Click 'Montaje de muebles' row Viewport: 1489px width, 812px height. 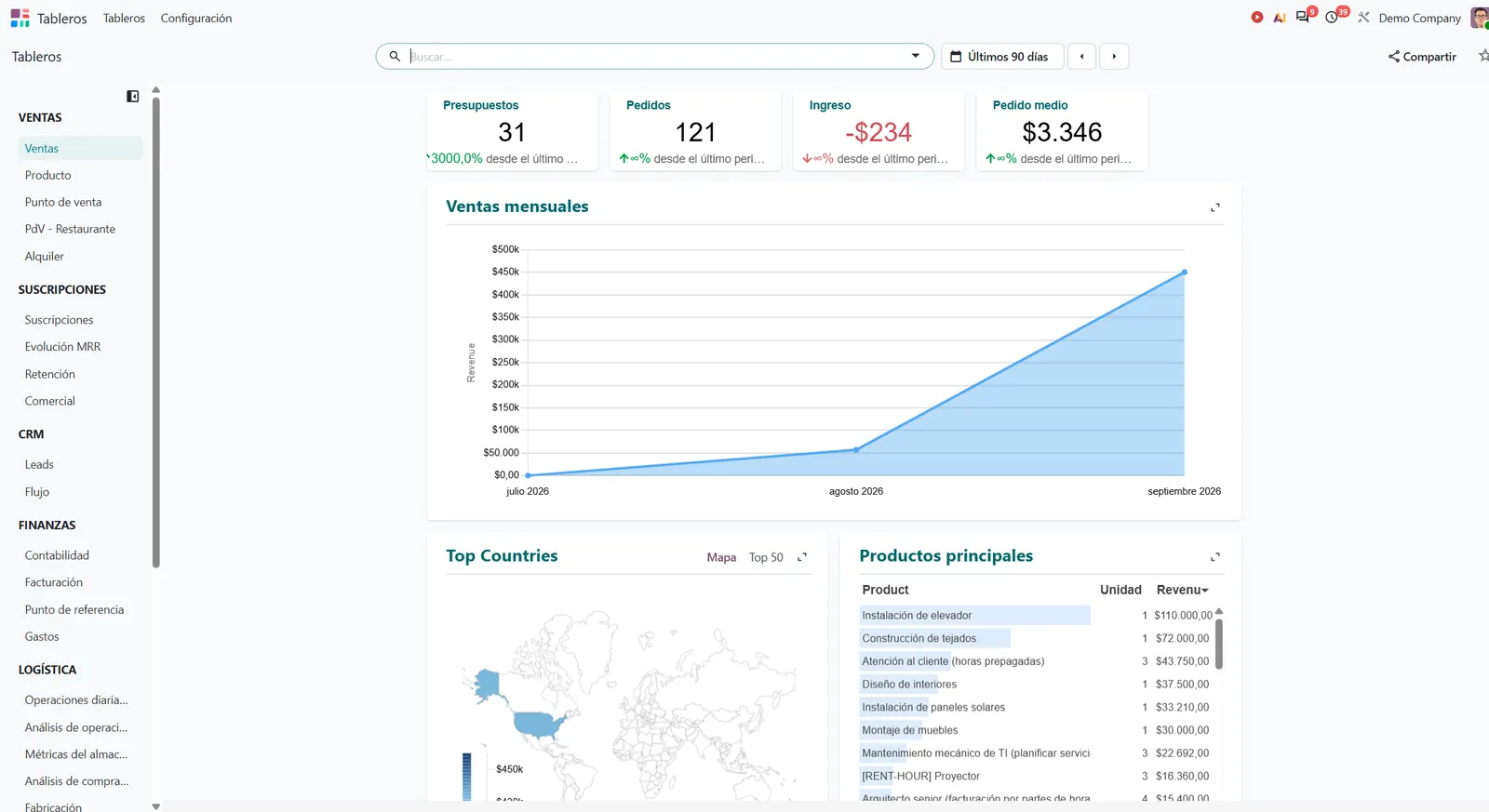tap(1036, 730)
